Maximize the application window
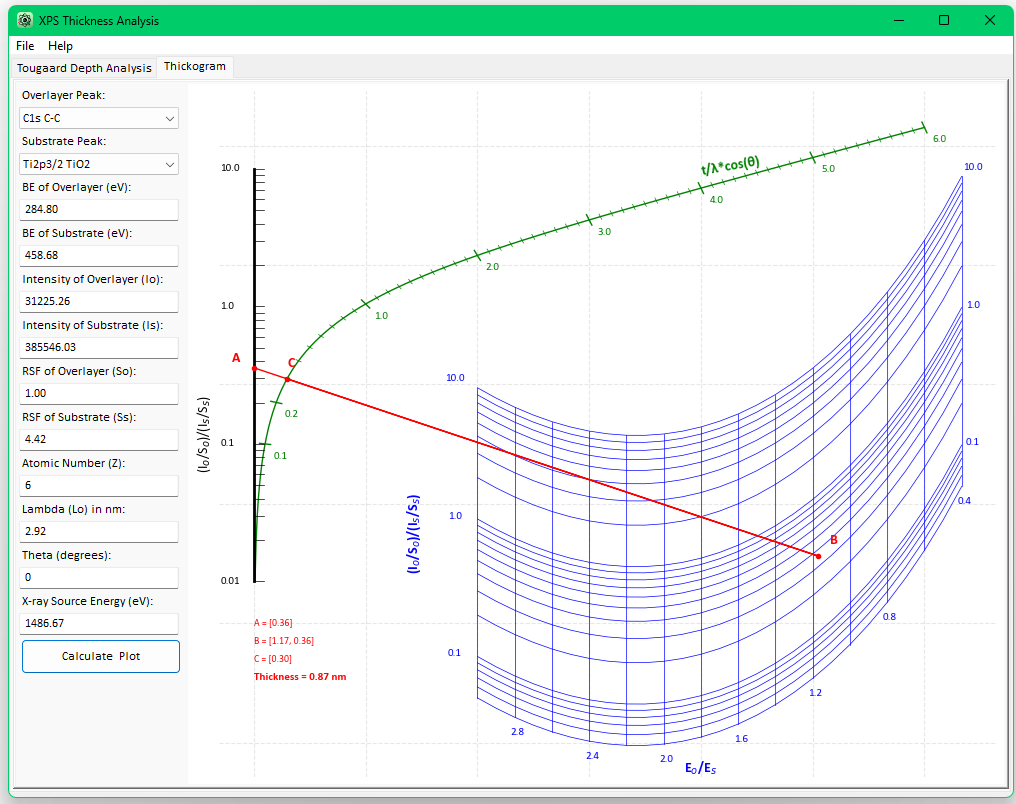This screenshot has width=1016, height=804. coord(944,20)
